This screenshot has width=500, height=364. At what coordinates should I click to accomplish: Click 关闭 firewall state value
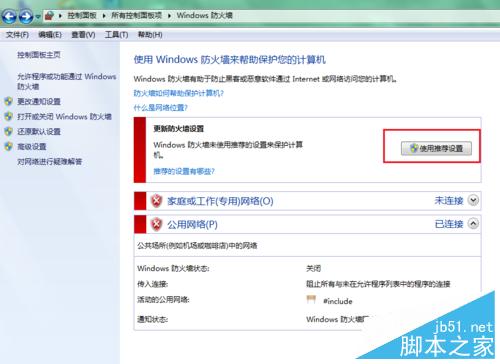pos(313,268)
